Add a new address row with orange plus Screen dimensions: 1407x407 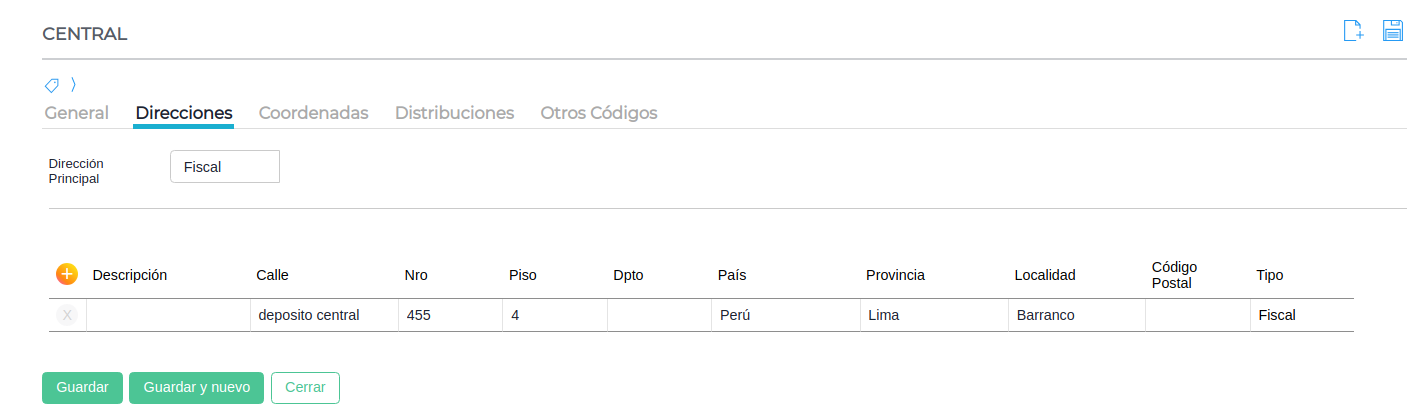(x=66, y=273)
